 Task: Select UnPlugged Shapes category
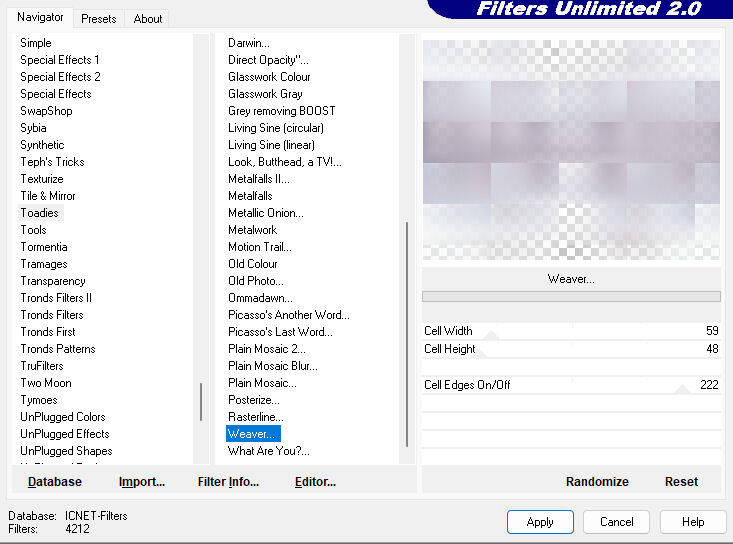tap(66, 451)
